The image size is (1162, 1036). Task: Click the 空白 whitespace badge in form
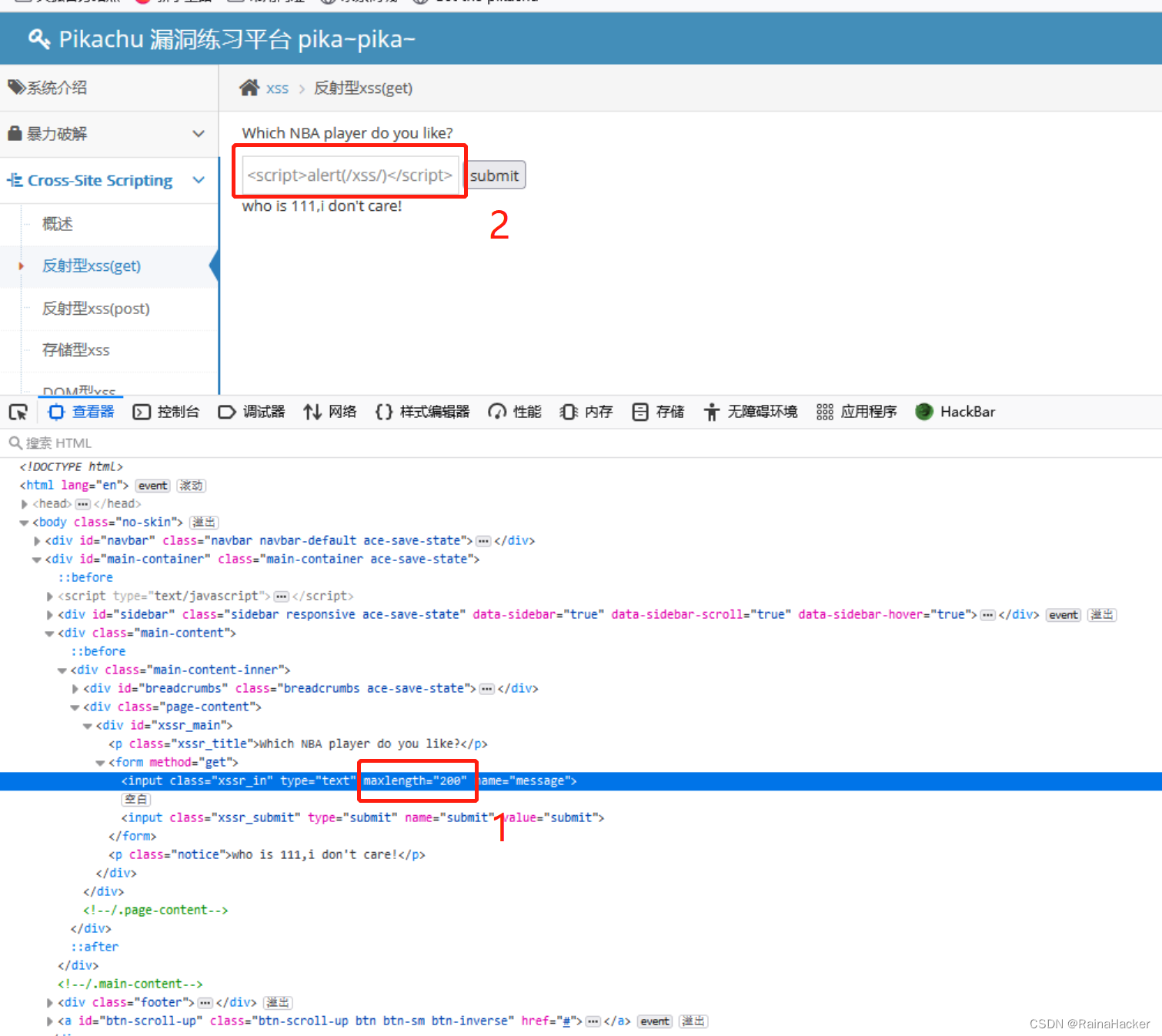tap(137, 800)
